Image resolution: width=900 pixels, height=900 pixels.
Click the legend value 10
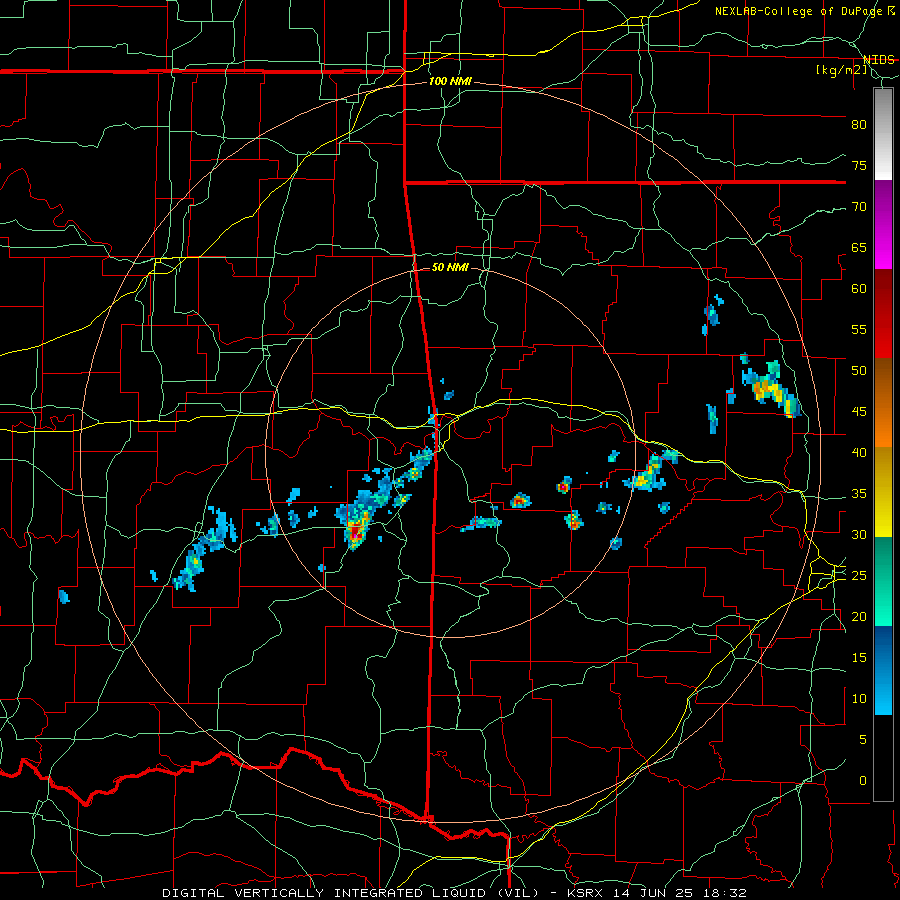click(x=859, y=699)
